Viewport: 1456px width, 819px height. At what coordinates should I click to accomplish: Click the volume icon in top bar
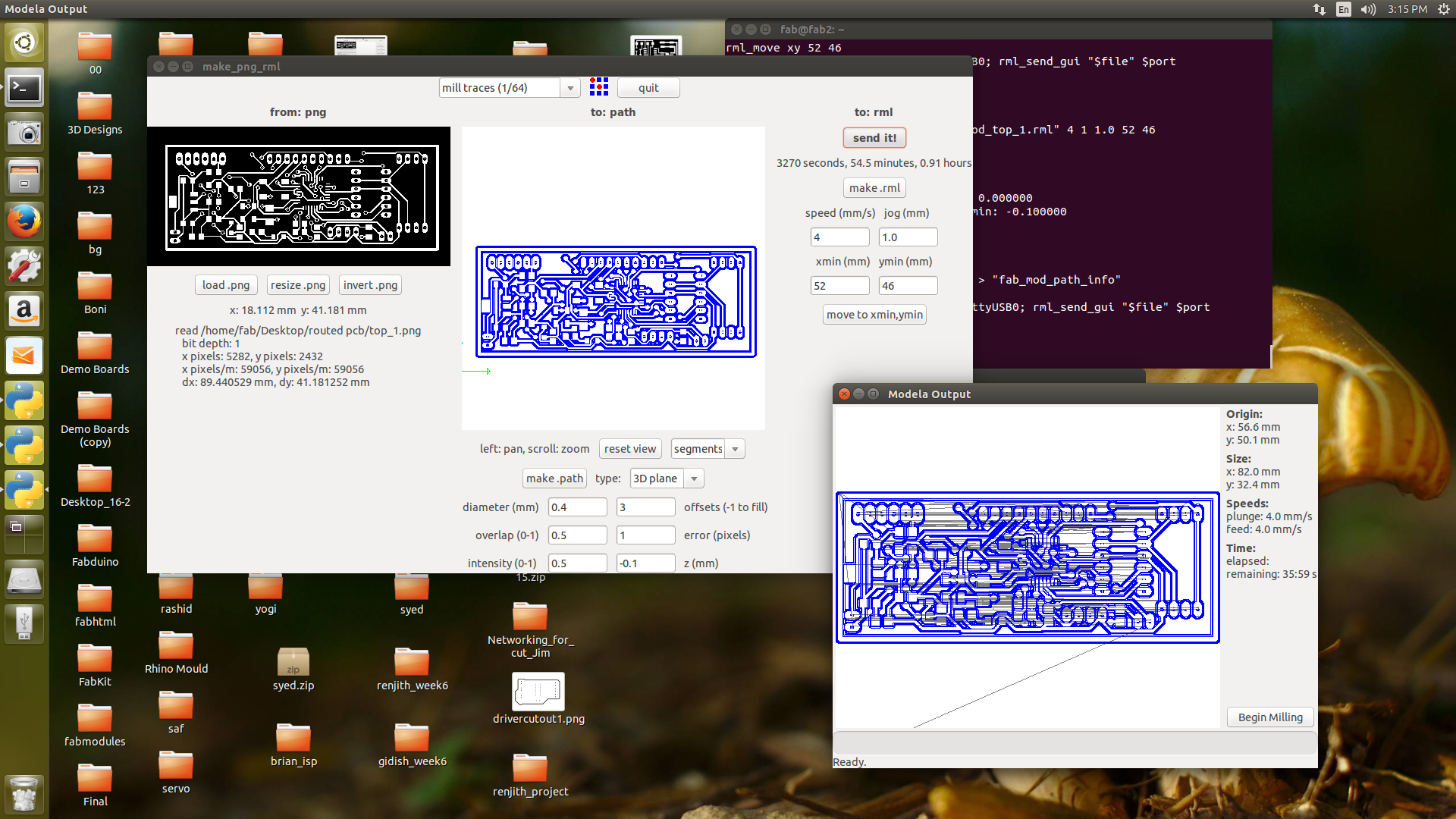(x=1368, y=9)
